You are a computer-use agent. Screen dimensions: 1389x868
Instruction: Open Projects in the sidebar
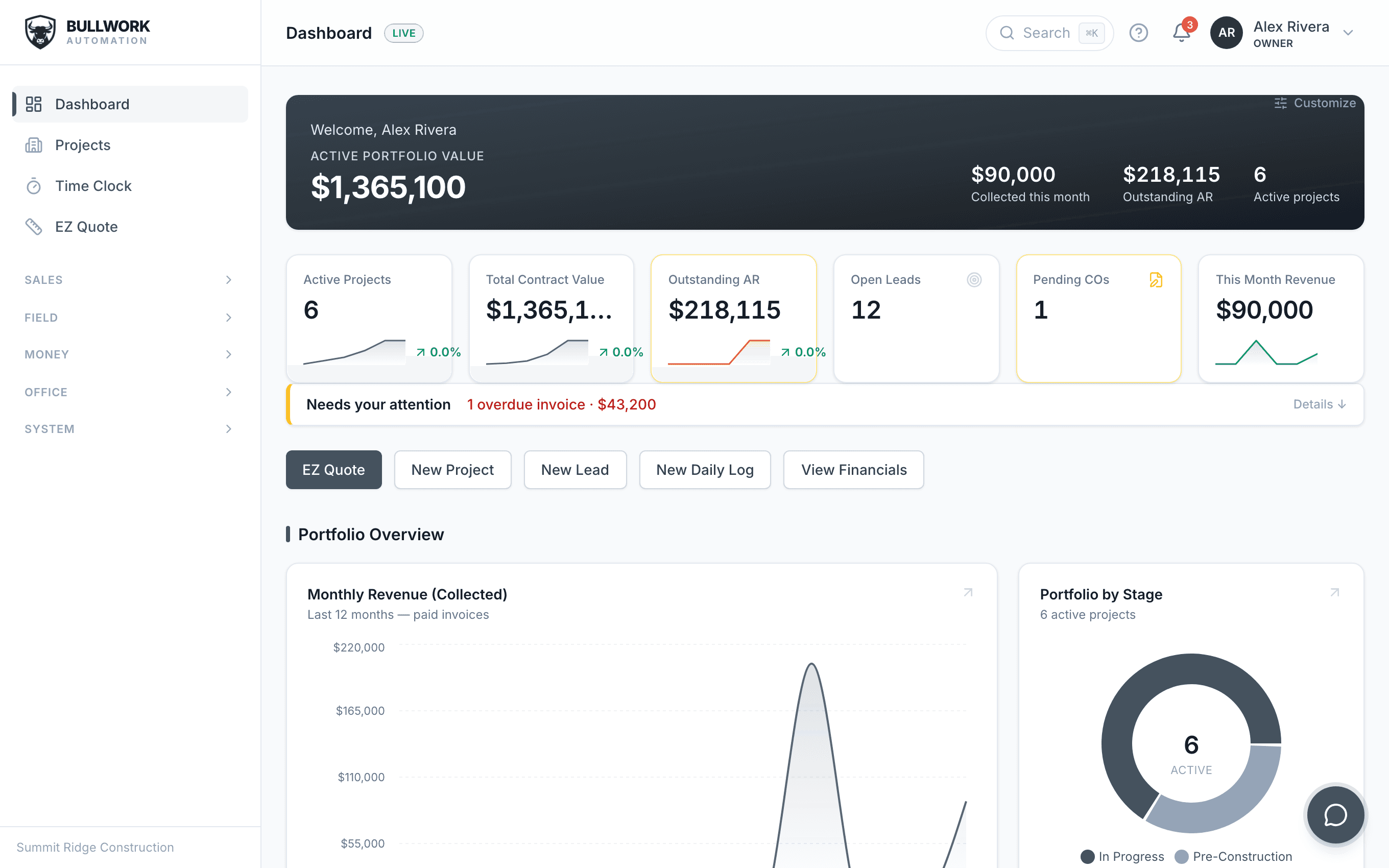(130, 145)
